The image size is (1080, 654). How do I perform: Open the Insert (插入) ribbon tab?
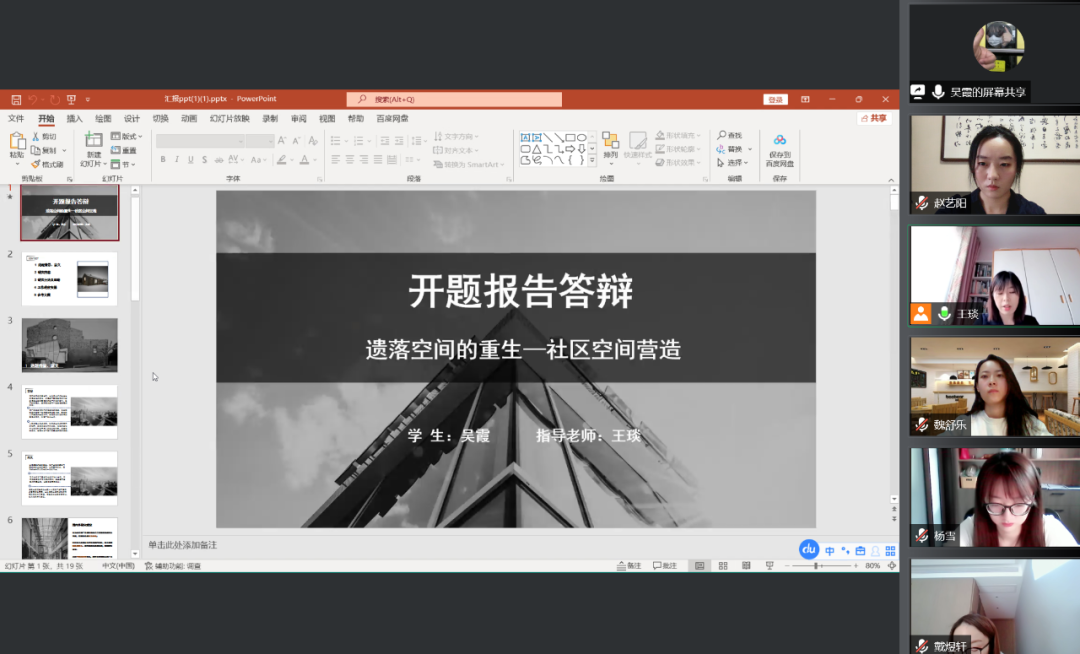tap(74, 118)
